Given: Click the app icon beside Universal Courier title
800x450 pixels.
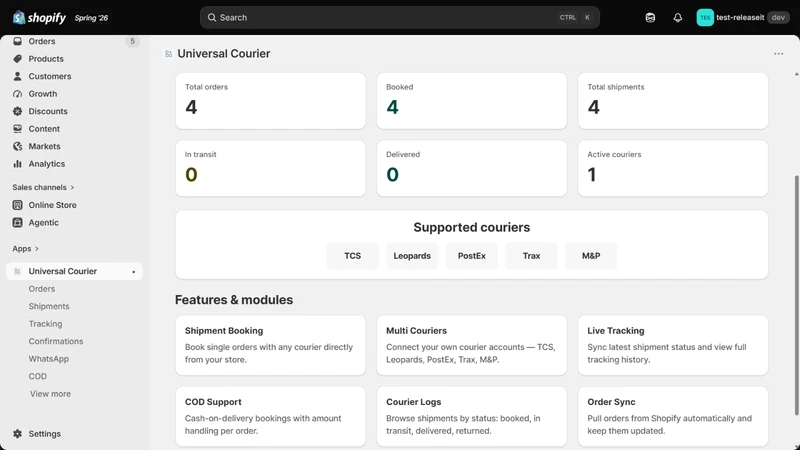Looking at the screenshot, I should (168, 54).
